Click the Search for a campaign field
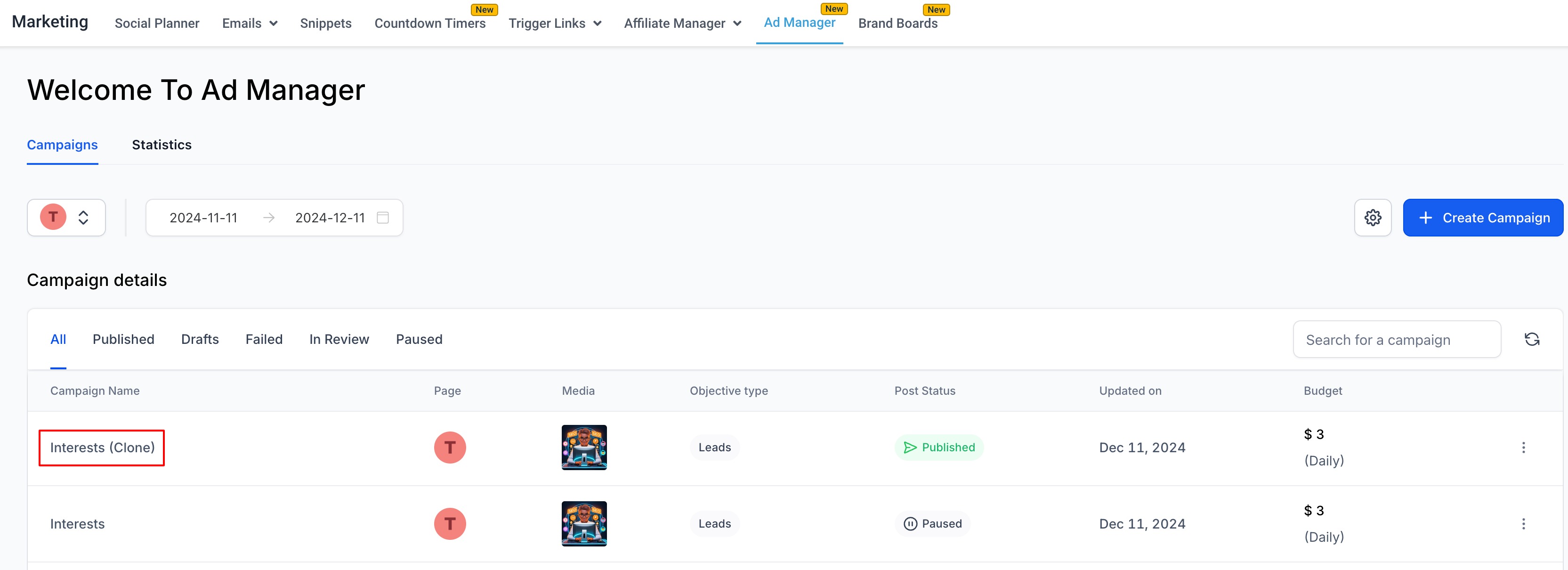Viewport: 1568px width, 570px height. [x=1396, y=340]
